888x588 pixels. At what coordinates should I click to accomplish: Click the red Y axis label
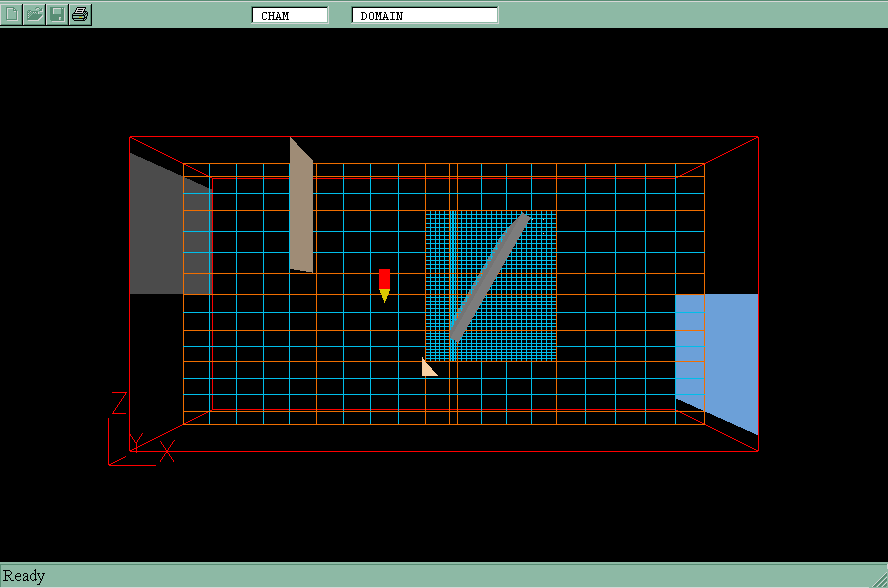click(x=137, y=441)
